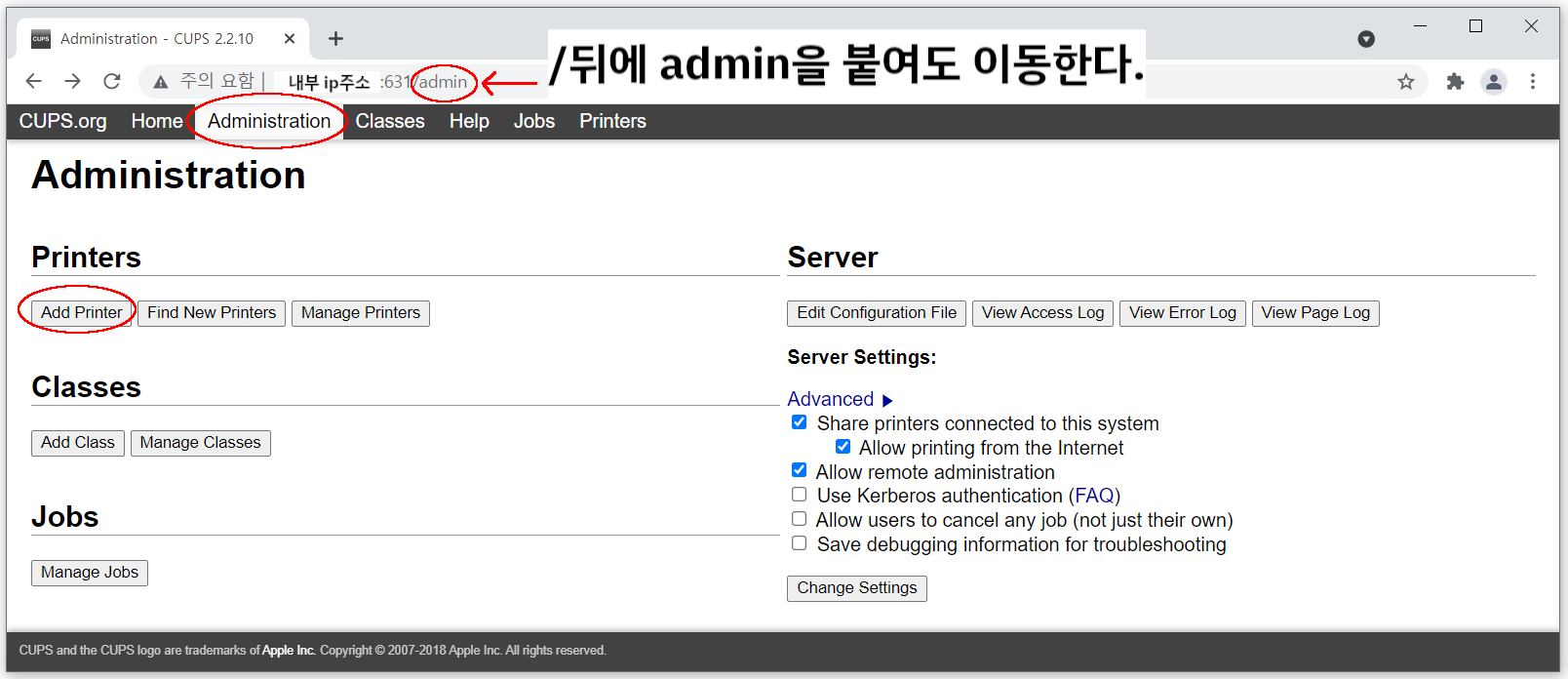Image resolution: width=1568 pixels, height=679 pixels.
Task: Click the not-secure warning triangle icon
Action: click(x=160, y=81)
